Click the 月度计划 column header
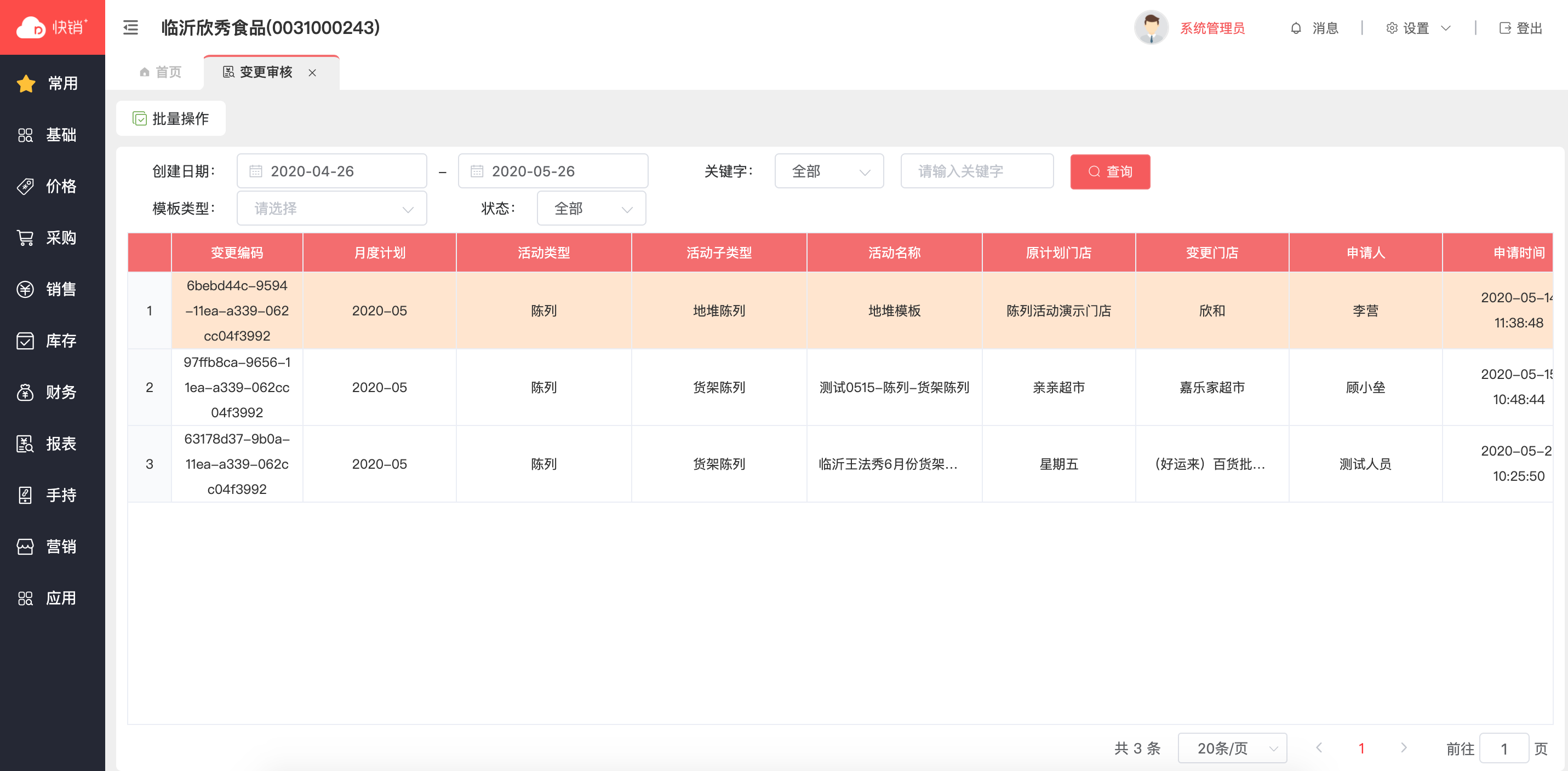Viewport: 1568px width, 771px height. [379, 252]
